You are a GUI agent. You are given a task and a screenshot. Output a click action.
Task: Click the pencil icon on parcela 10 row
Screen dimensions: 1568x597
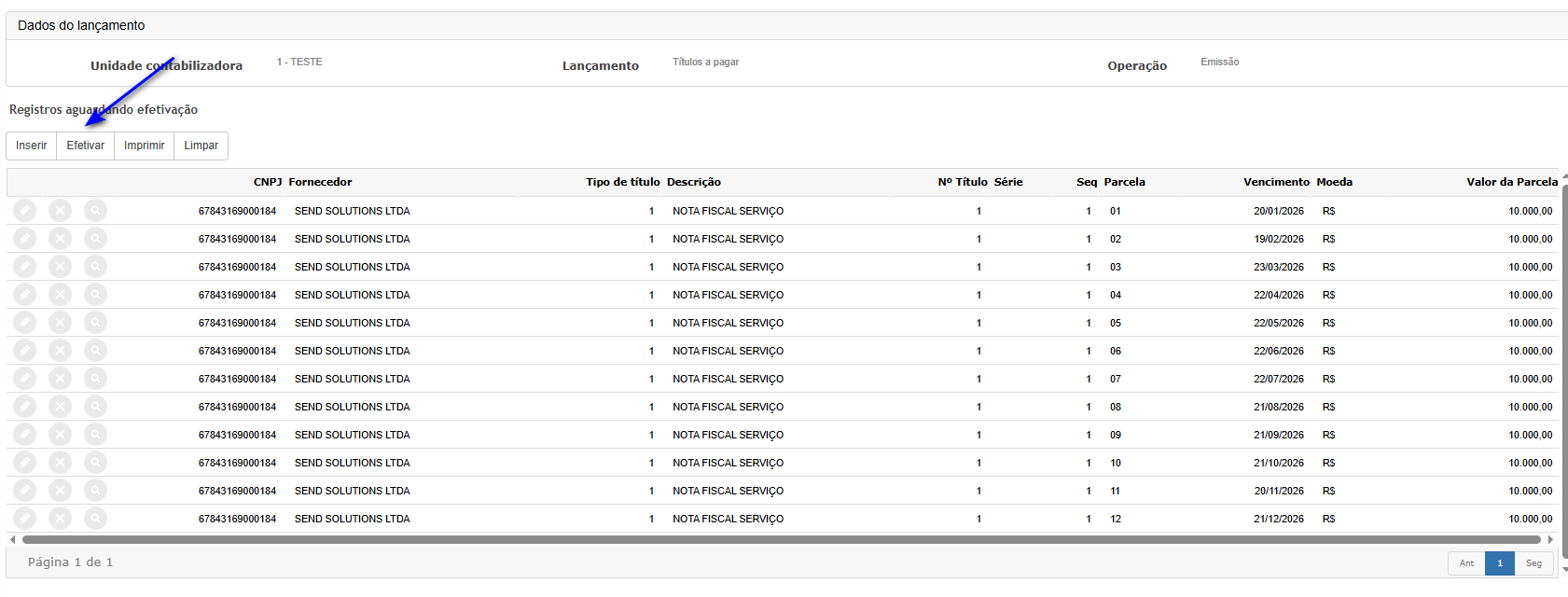[x=25, y=463]
